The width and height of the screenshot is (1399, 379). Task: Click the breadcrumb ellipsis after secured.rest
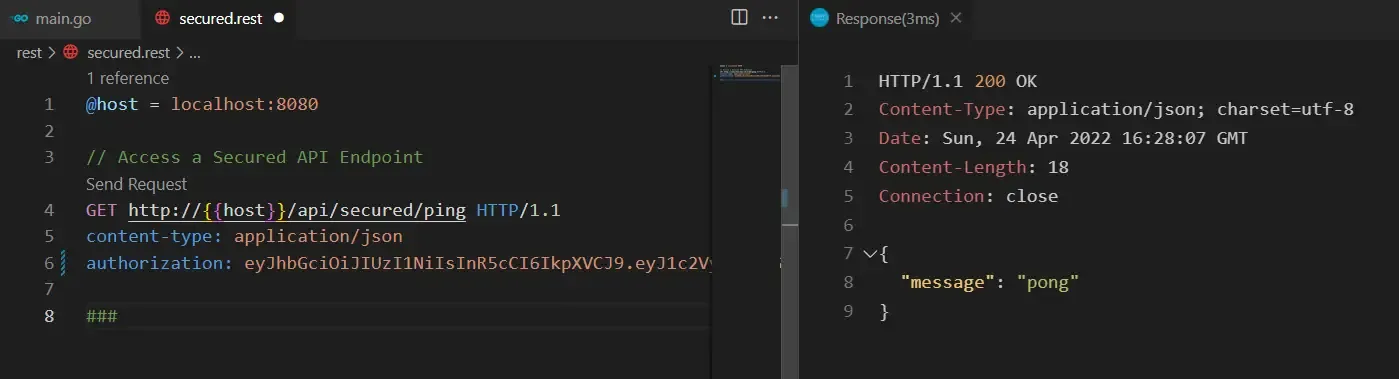195,53
